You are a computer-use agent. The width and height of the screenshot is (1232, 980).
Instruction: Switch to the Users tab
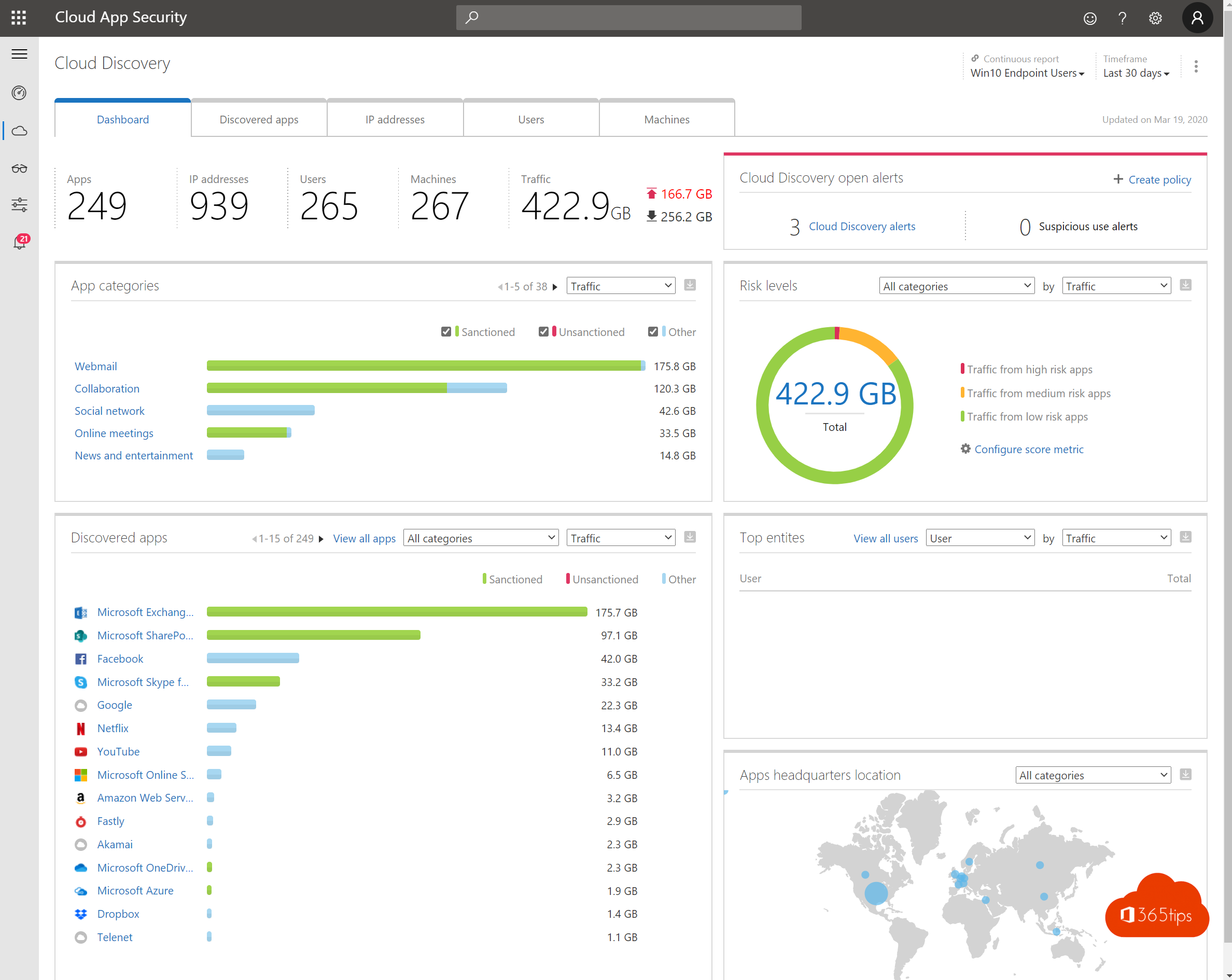[530, 119]
